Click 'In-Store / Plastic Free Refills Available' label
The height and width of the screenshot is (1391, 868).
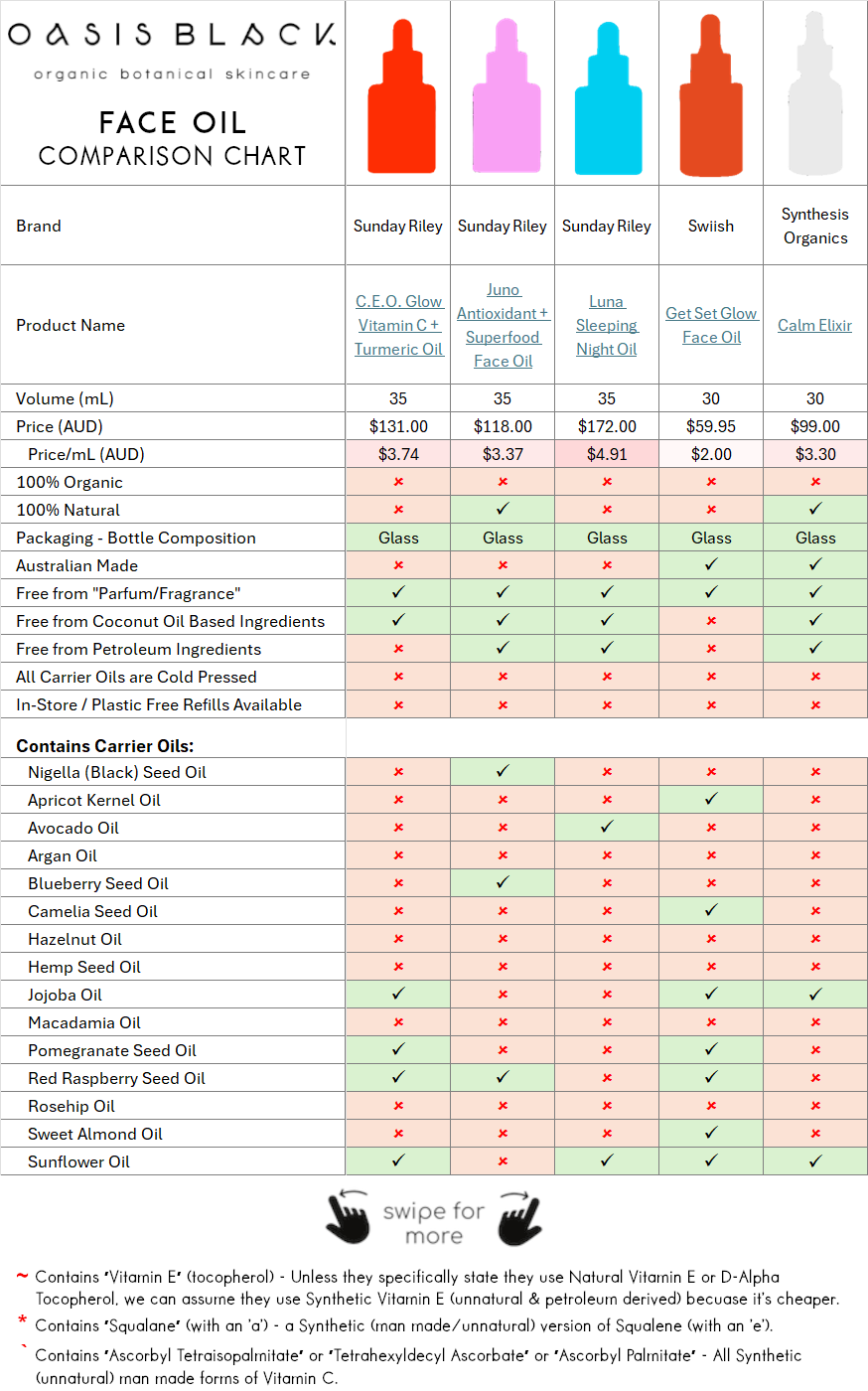[x=159, y=704]
